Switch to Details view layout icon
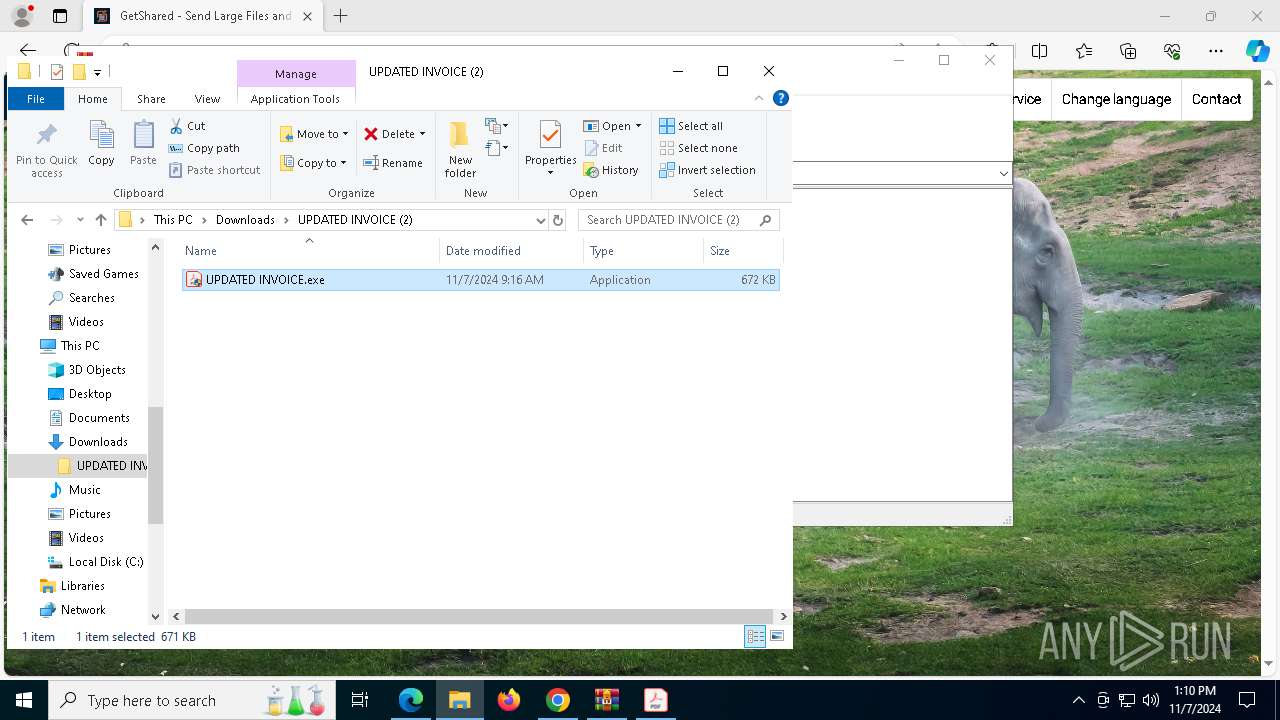 point(755,636)
